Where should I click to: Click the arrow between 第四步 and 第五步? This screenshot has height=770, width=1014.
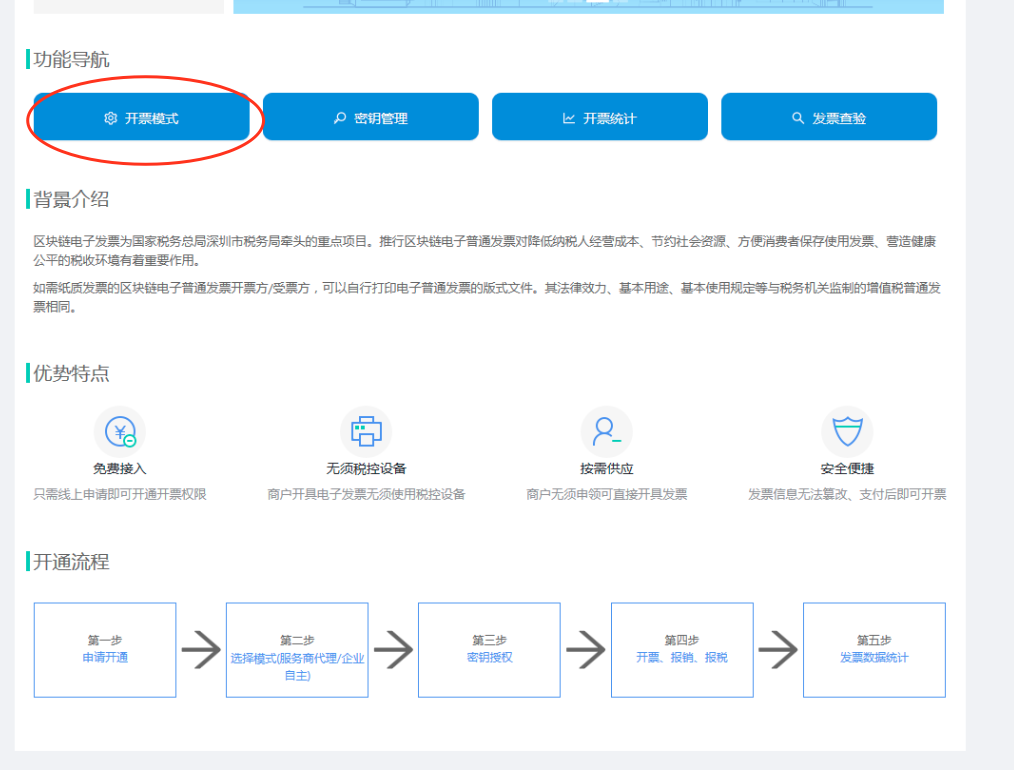point(778,650)
